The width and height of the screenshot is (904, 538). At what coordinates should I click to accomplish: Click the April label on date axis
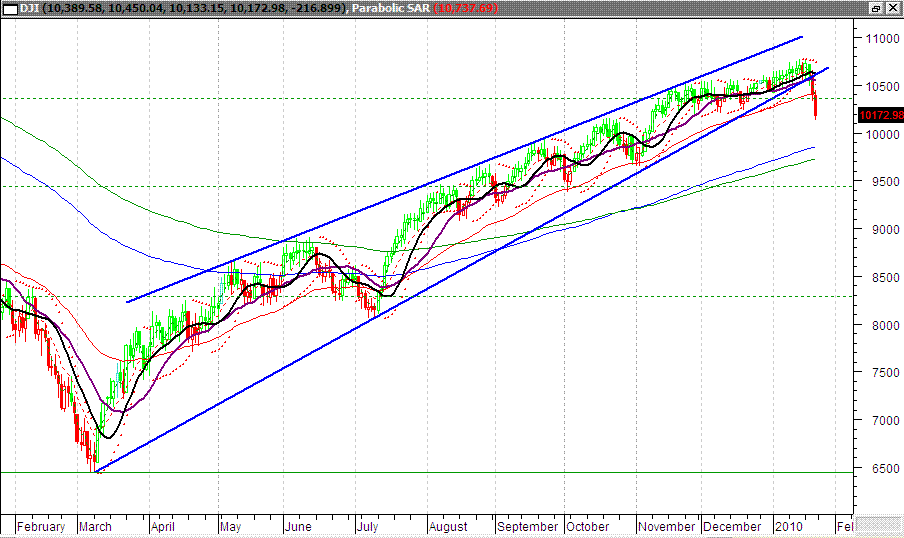[x=163, y=526]
